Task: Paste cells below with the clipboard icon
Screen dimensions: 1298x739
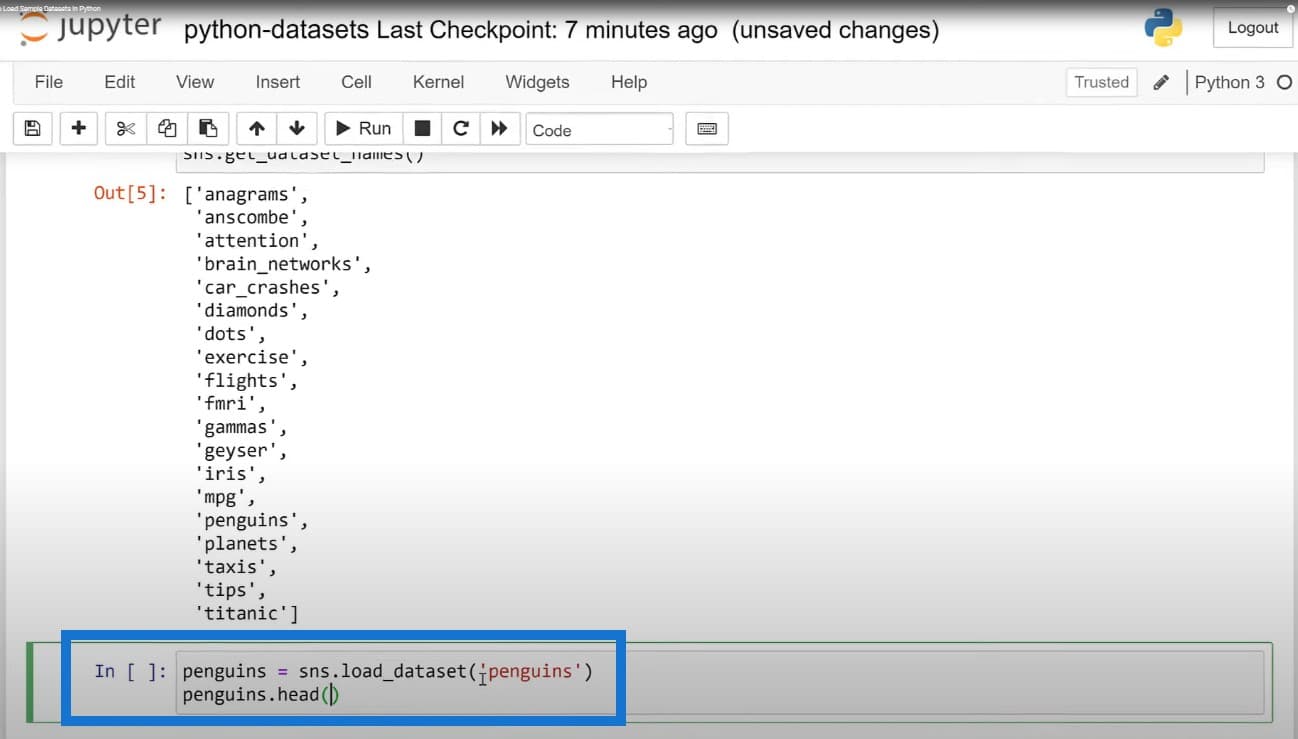Action: pyautogui.click(x=208, y=128)
